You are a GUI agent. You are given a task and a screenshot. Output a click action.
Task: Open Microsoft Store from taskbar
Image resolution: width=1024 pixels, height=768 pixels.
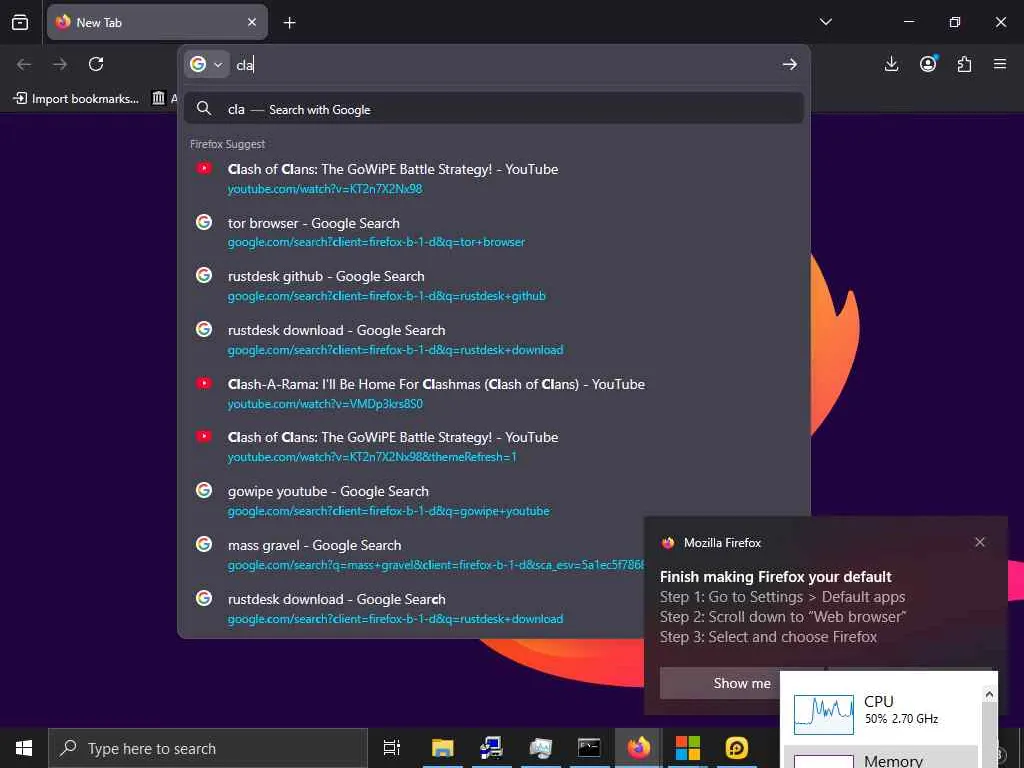click(687, 748)
